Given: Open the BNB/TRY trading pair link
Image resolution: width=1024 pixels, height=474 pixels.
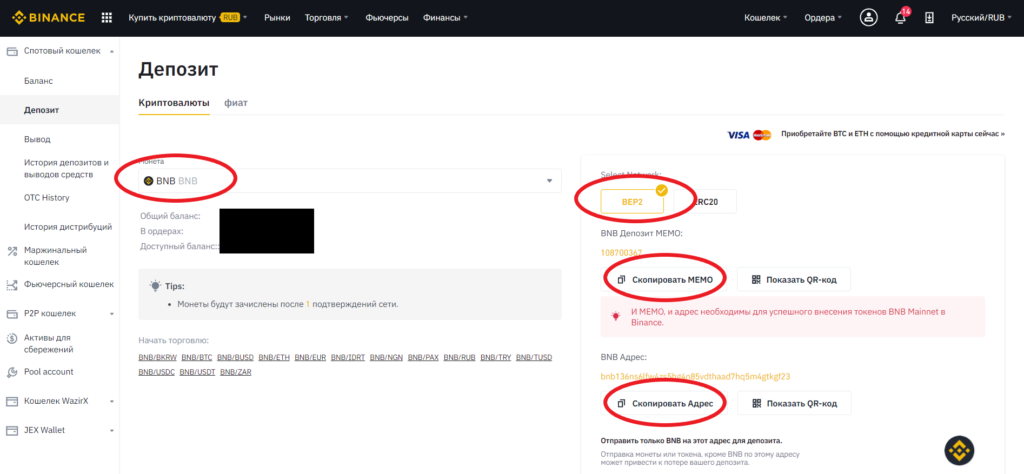Looking at the screenshot, I should (496, 358).
